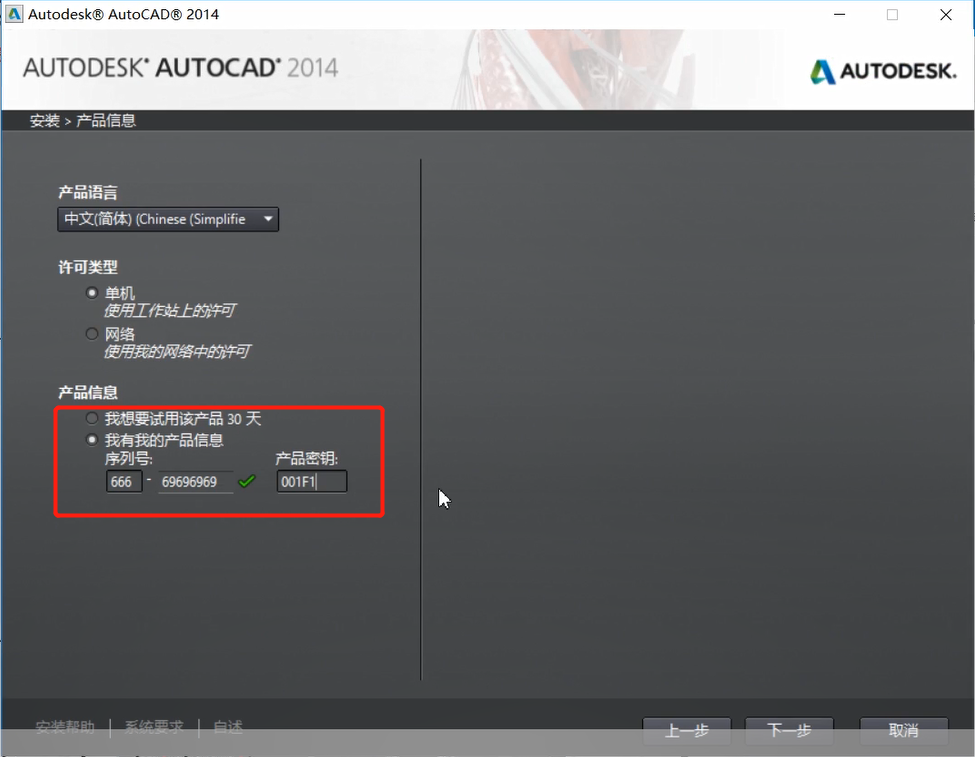Select 单机 license type
This screenshot has height=757, width=975.
click(x=91, y=292)
